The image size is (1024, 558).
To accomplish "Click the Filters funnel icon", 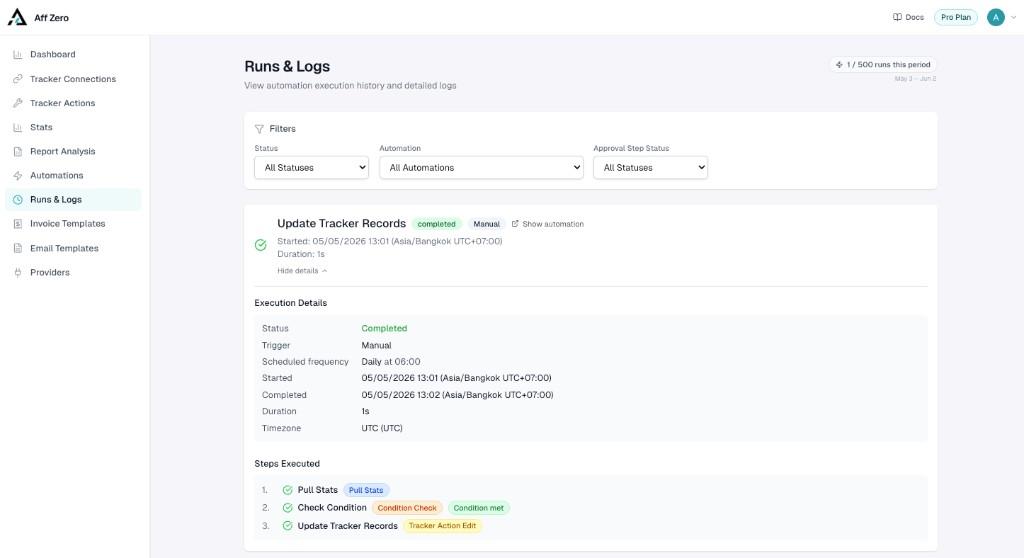I will (x=259, y=129).
